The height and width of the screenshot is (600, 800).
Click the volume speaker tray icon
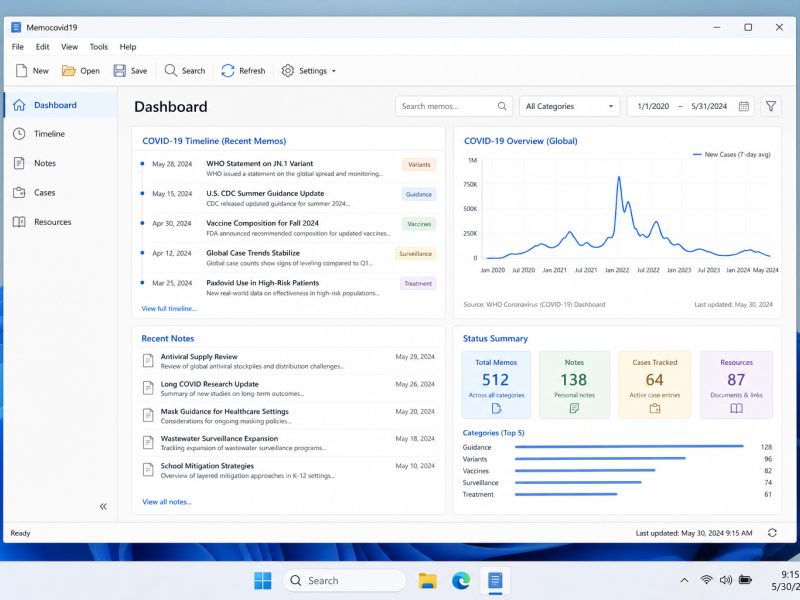click(726, 580)
